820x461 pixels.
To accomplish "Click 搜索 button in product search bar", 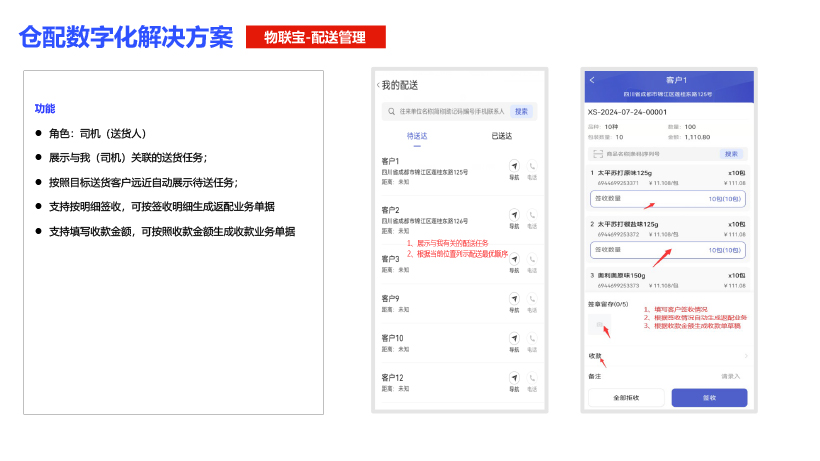I will (x=731, y=154).
